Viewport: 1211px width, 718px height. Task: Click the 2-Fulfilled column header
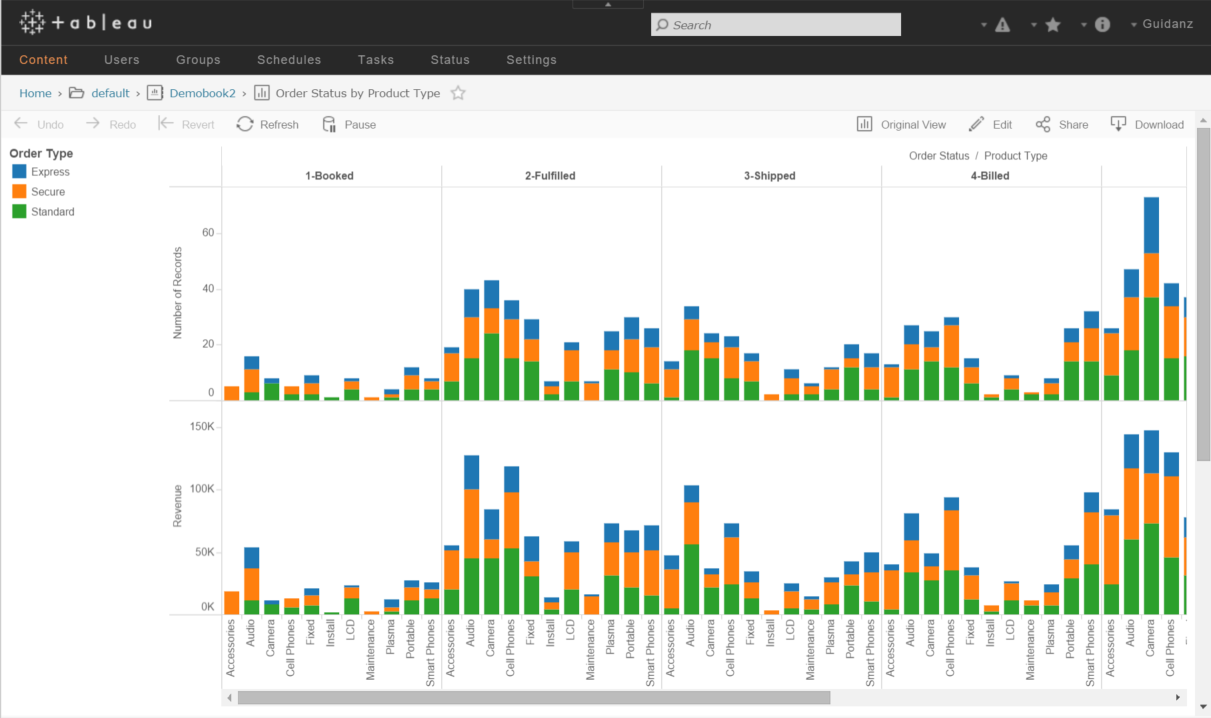pyautogui.click(x=550, y=176)
